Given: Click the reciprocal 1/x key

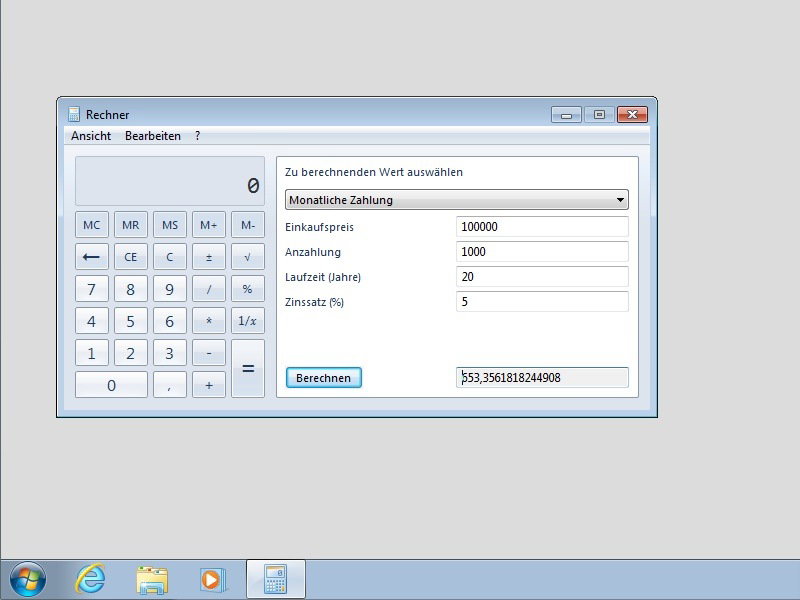Looking at the screenshot, I should coord(247,321).
